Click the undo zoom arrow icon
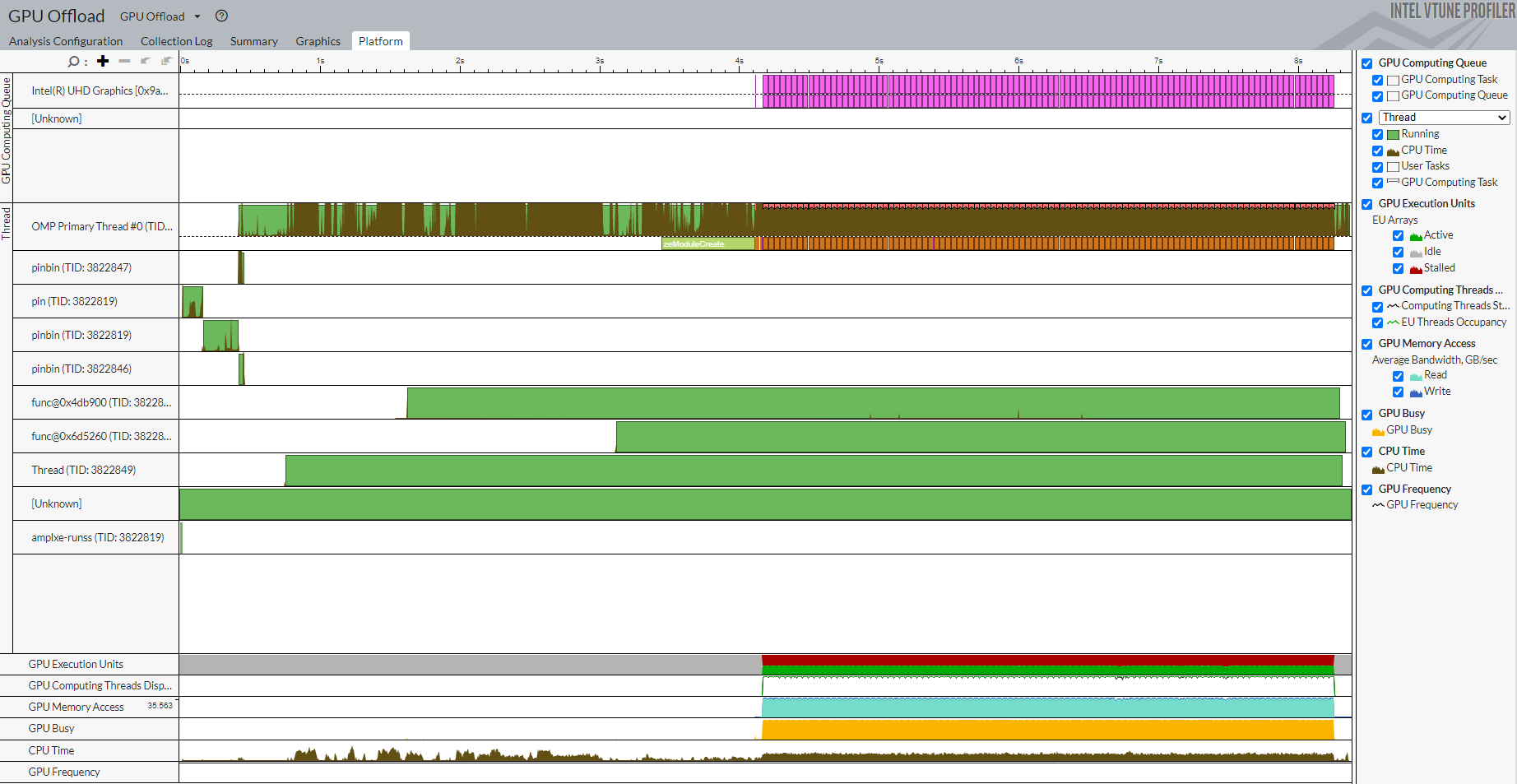Viewport: 1517px width, 784px height. [x=146, y=61]
